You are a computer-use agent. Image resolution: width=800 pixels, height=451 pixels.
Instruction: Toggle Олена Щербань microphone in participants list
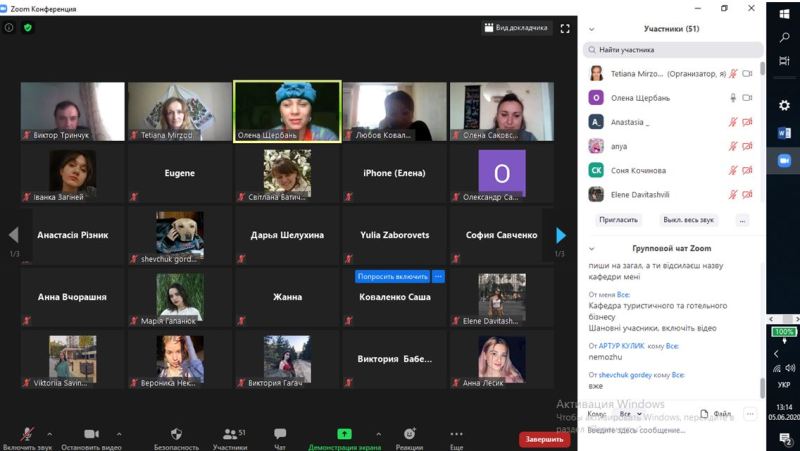click(733, 97)
